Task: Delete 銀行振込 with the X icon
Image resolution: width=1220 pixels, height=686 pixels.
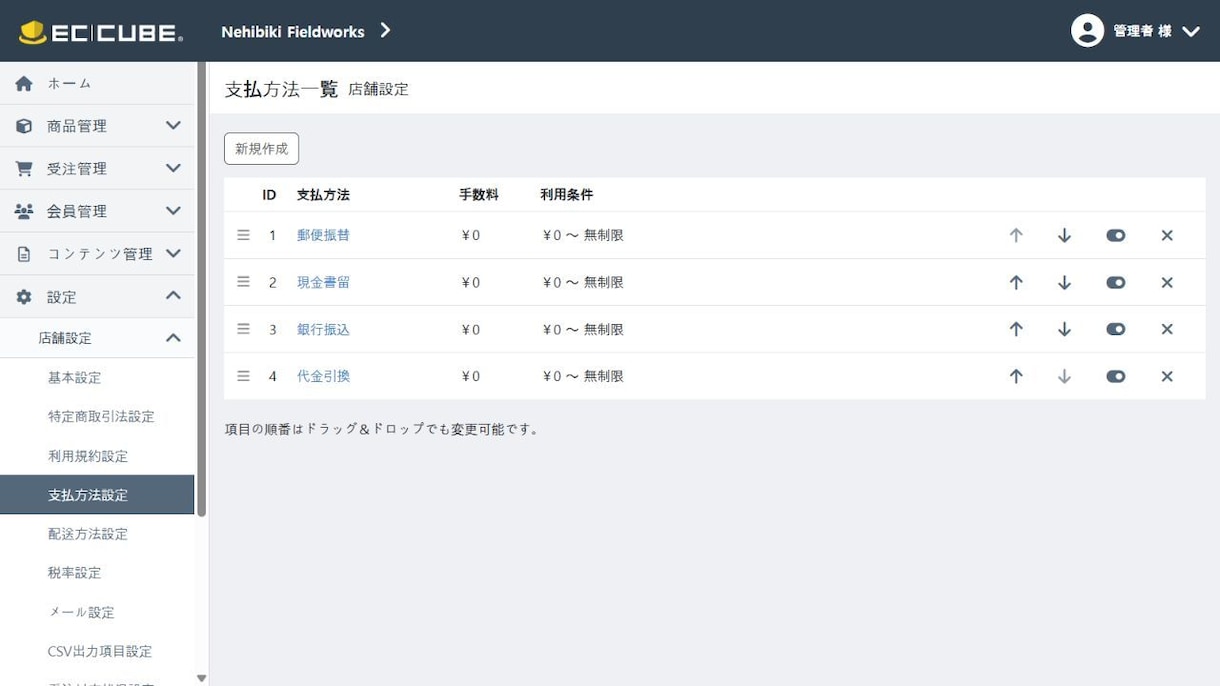Action: pos(1167,330)
